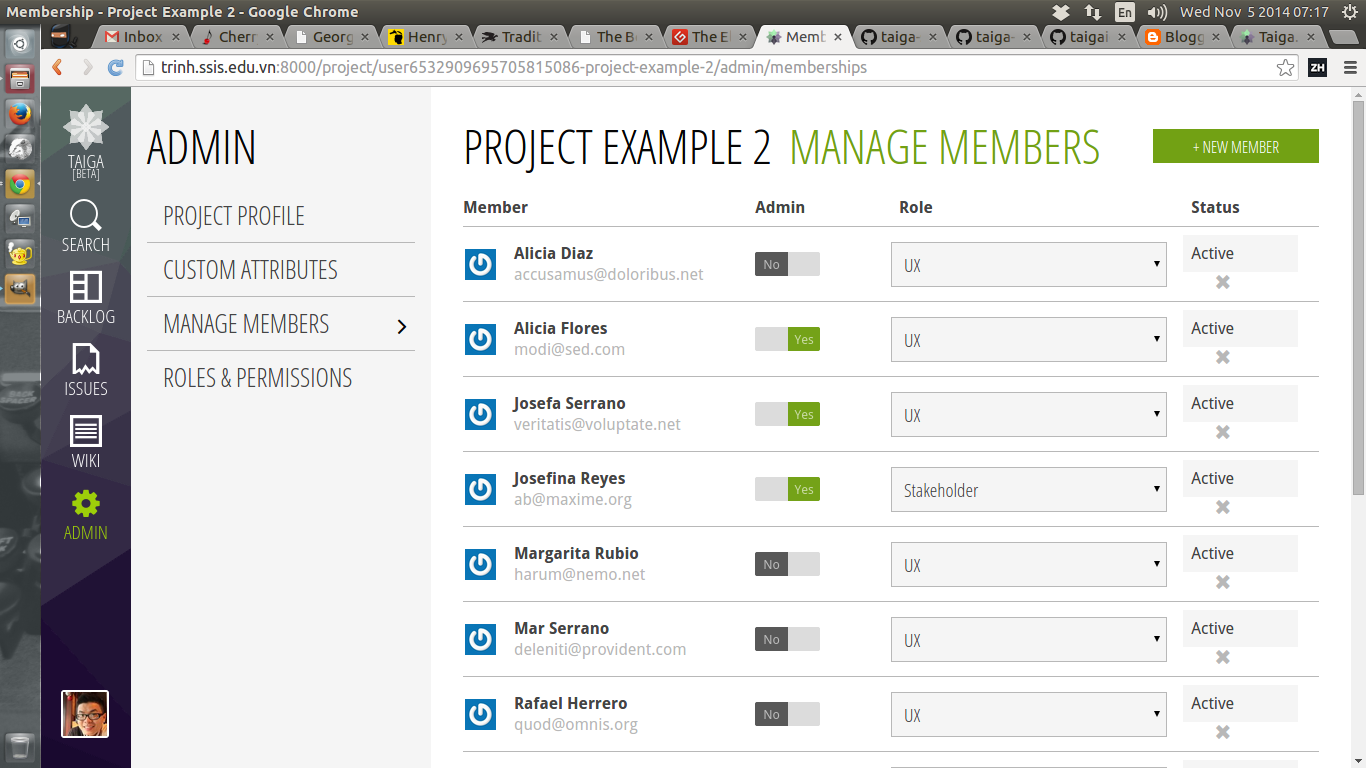Enable admin rights for Margarita Rubio
This screenshot has width=1366, height=768.
pos(787,564)
